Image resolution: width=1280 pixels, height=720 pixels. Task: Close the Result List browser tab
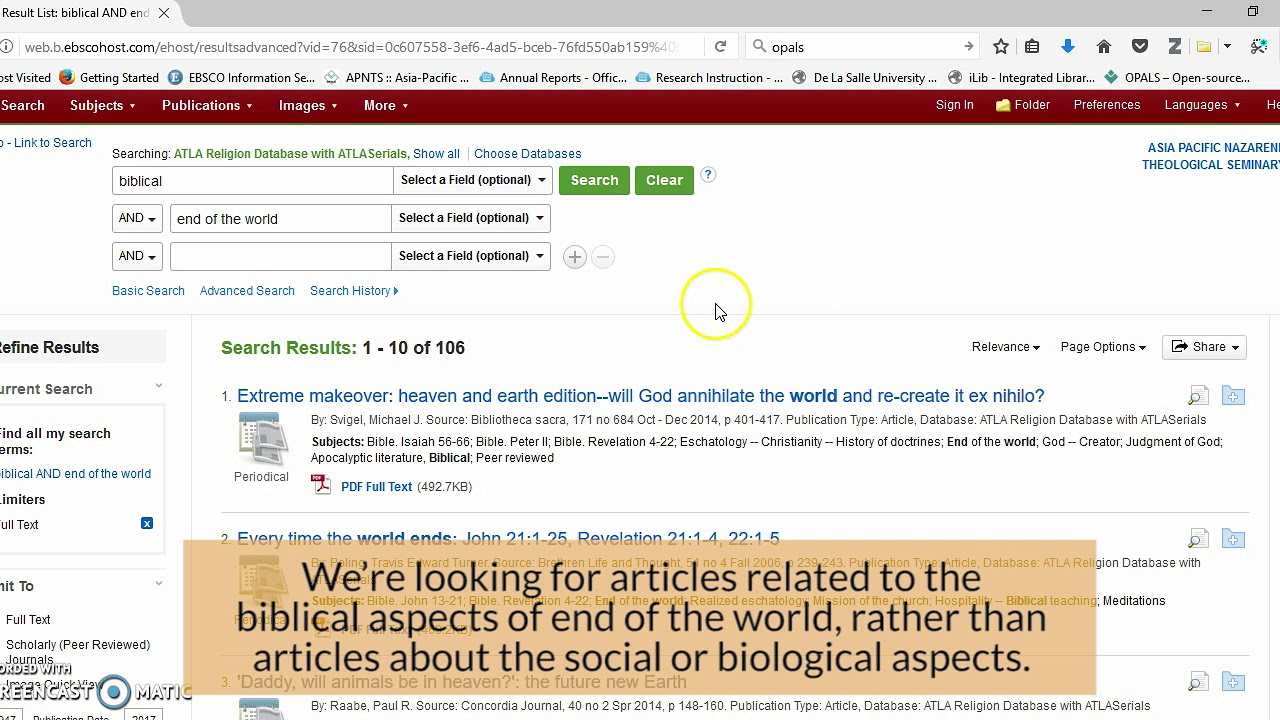click(x=164, y=13)
